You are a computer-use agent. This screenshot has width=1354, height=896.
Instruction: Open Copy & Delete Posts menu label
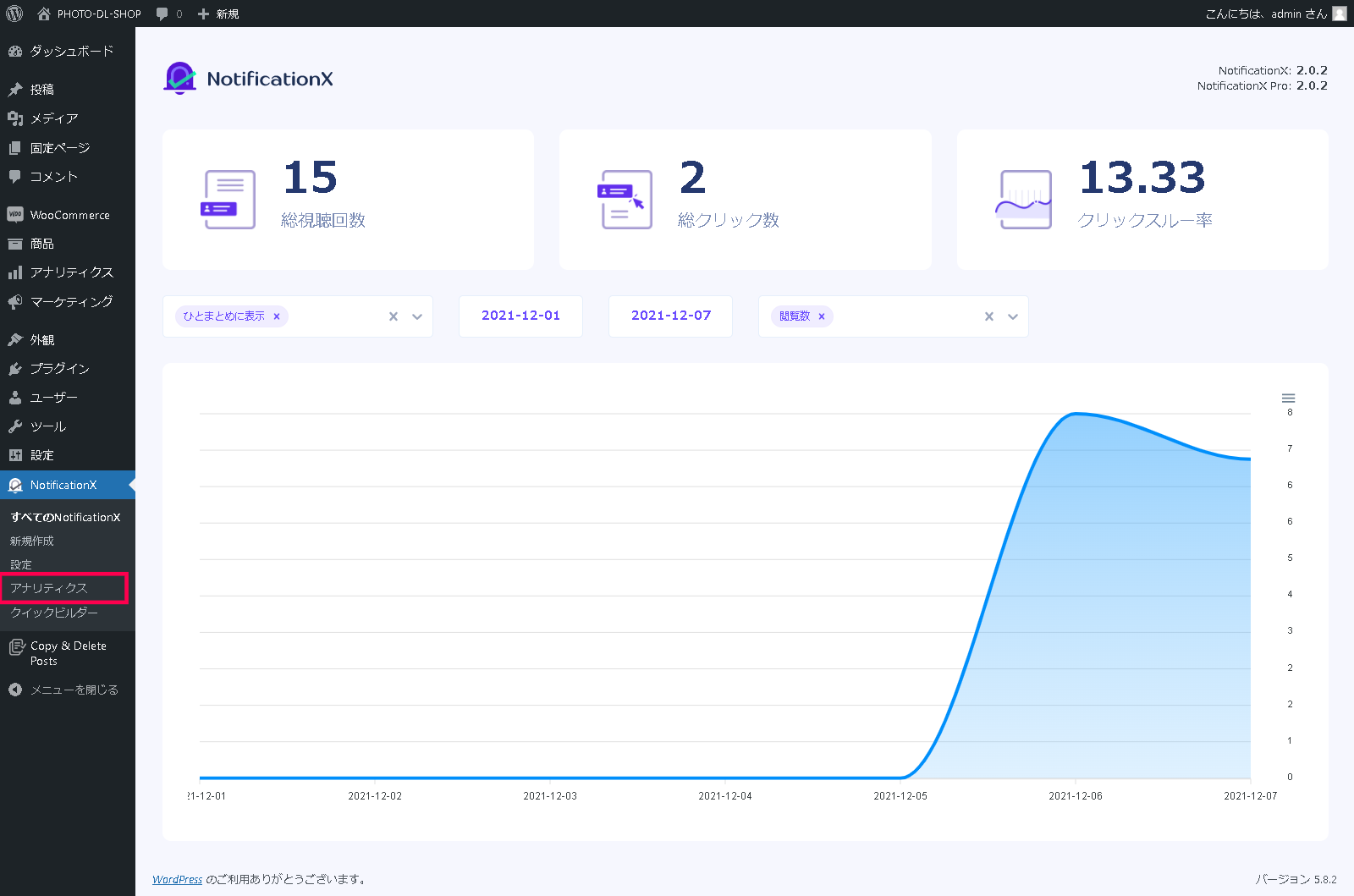[69, 653]
